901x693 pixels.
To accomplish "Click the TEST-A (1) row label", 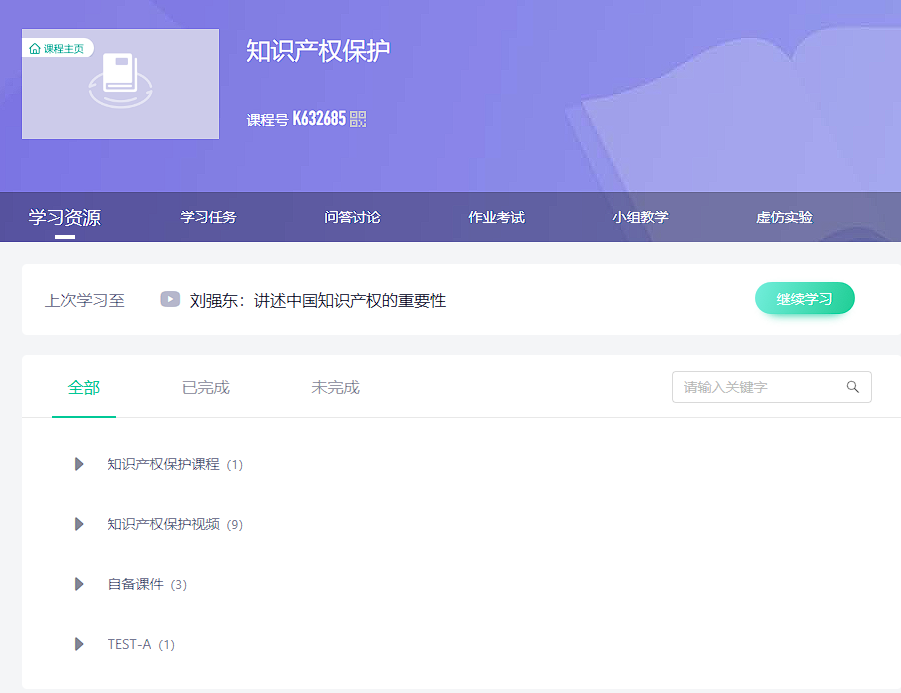I will coord(141,645).
